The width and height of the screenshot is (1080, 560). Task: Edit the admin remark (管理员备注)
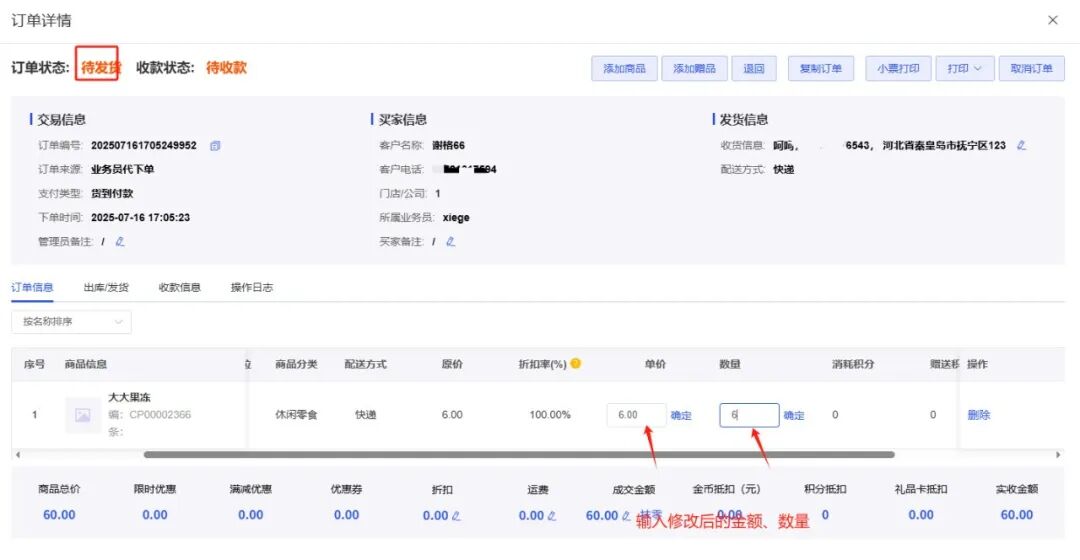[x=120, y=241]
